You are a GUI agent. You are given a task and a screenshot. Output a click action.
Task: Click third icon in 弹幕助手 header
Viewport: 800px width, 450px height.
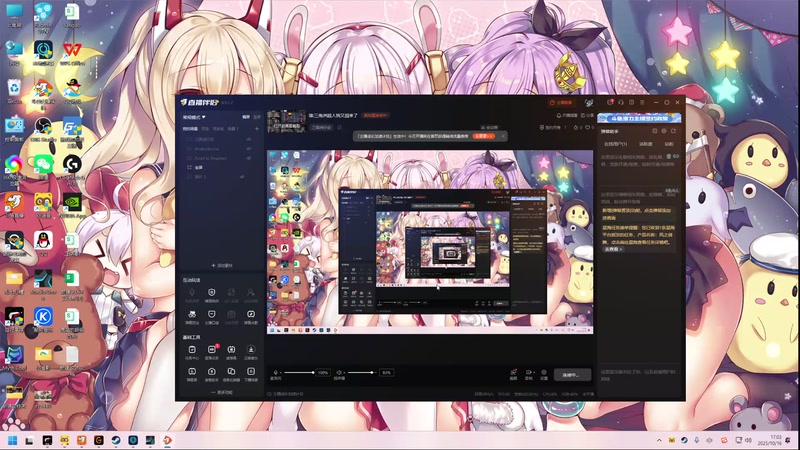[x=673, y=131]
